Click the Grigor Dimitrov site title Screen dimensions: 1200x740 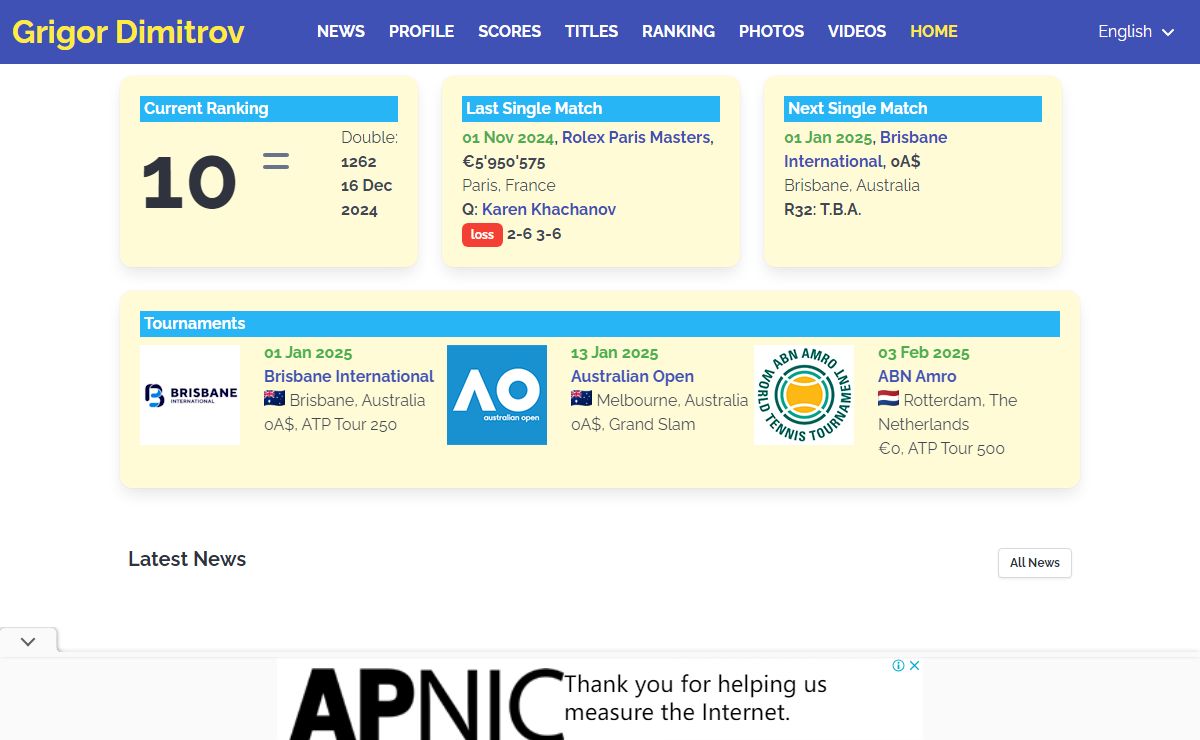tap(128, 32)
